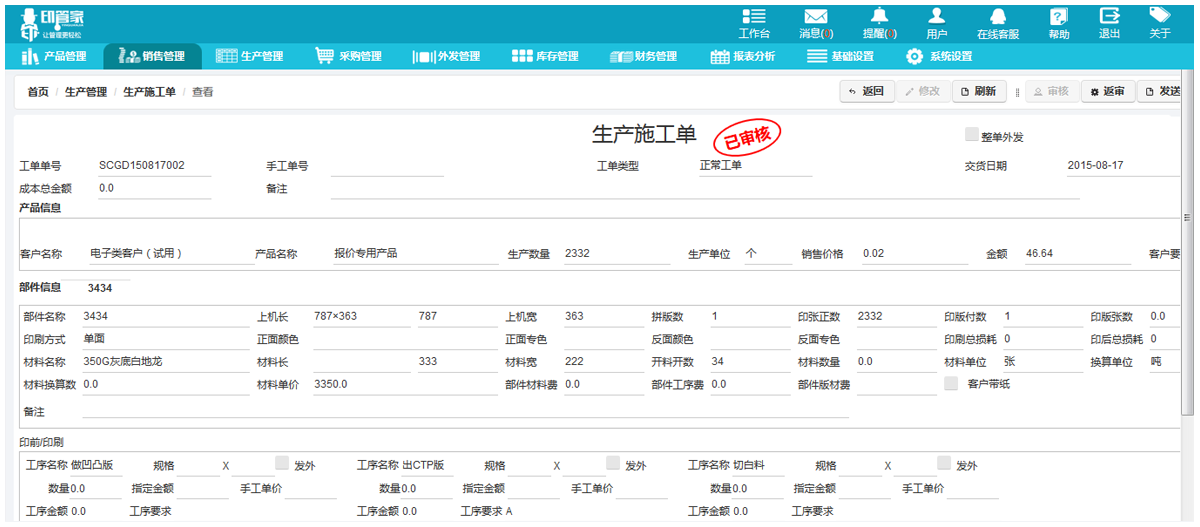Viewport: 1200px width, 527px height.
Task: Click the 刷新 refresh button
Action: [x=978, y=92]
